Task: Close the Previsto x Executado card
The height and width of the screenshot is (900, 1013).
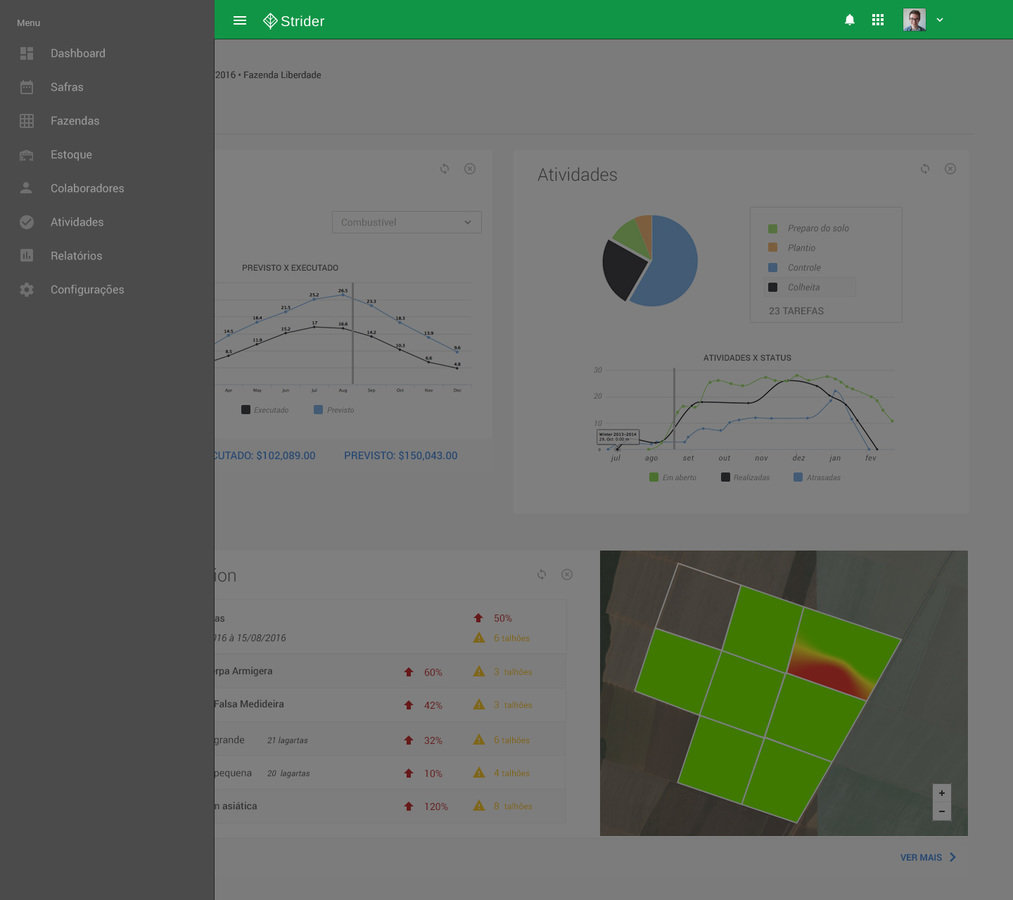Action: click(470, 169)
